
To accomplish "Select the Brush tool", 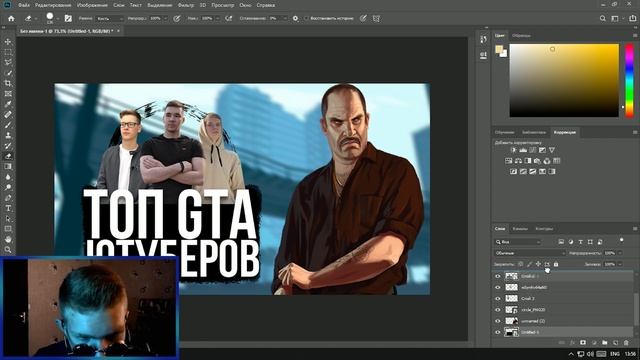I will coord(8,125).
